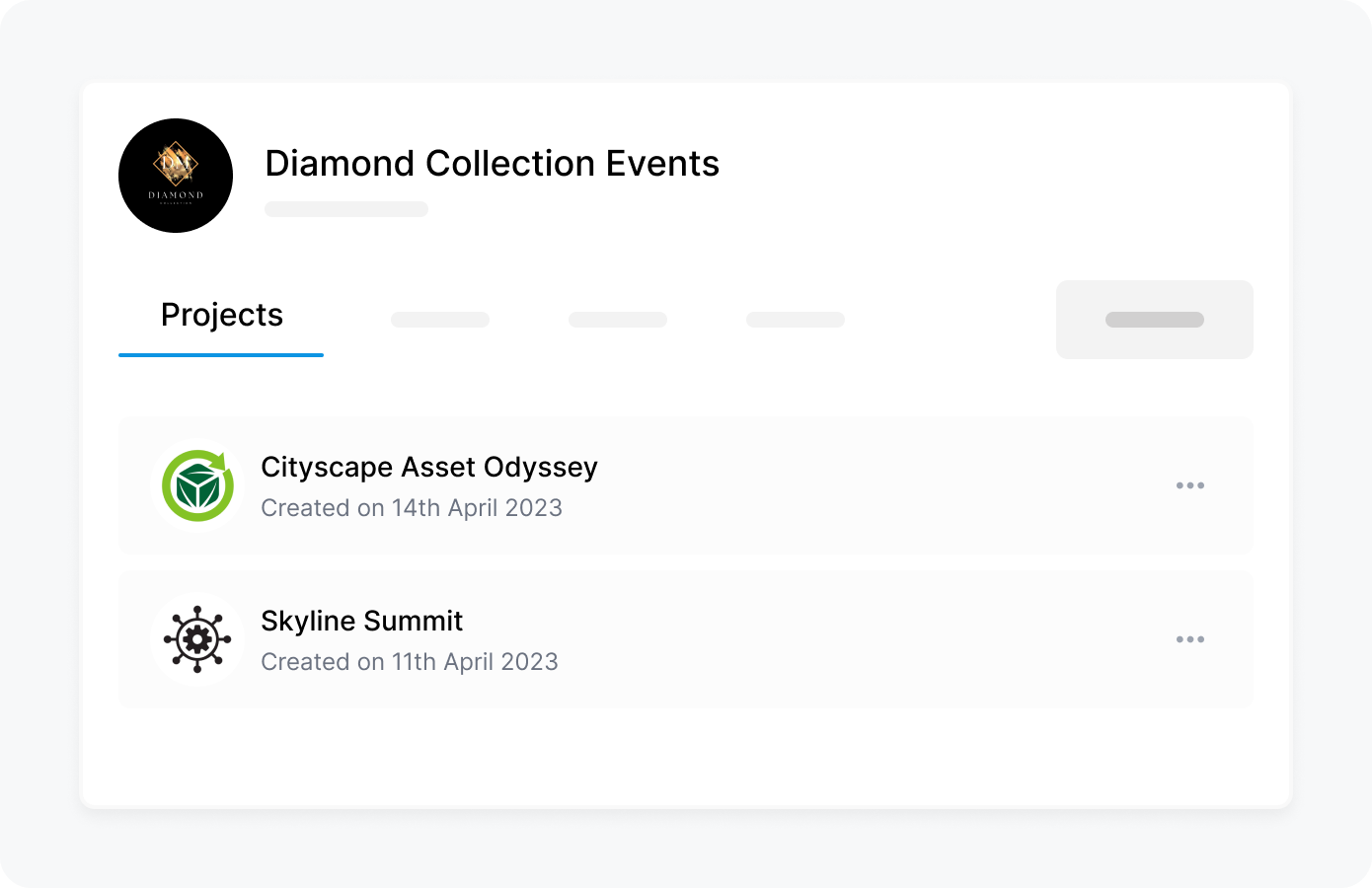This screenshot has width=1372, height=888.
Task: Click the Created on 11th April 2023 text
Action: tap(409, 661)
